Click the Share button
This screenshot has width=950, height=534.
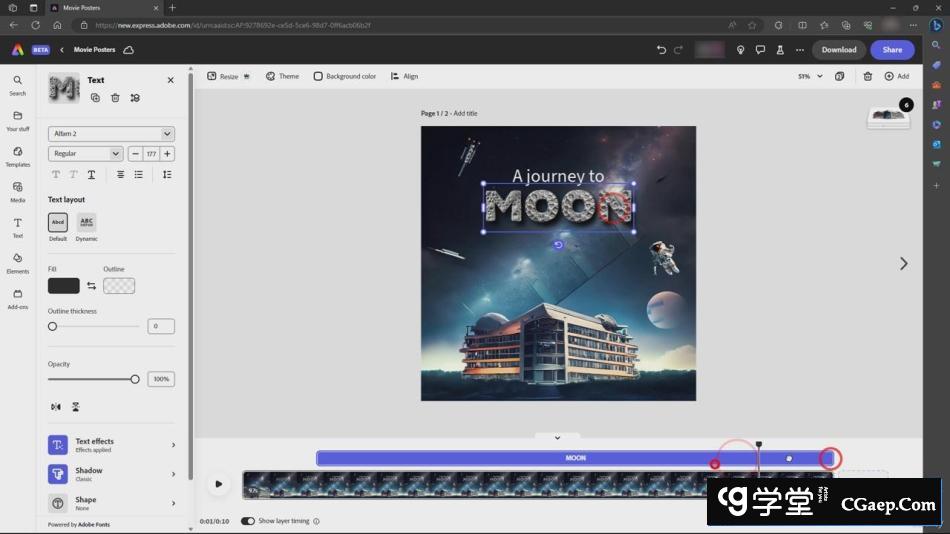click(892, 50)
